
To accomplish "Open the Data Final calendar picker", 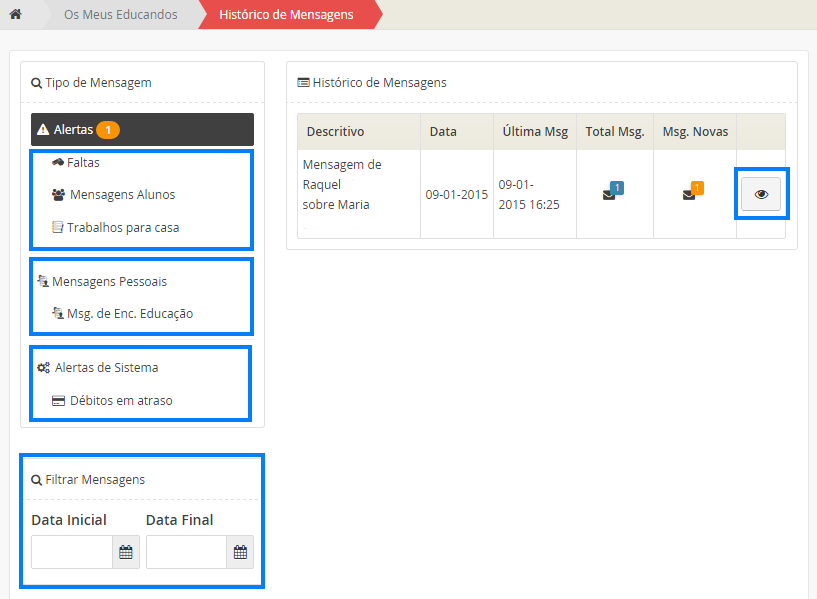I will coord(240,552).
